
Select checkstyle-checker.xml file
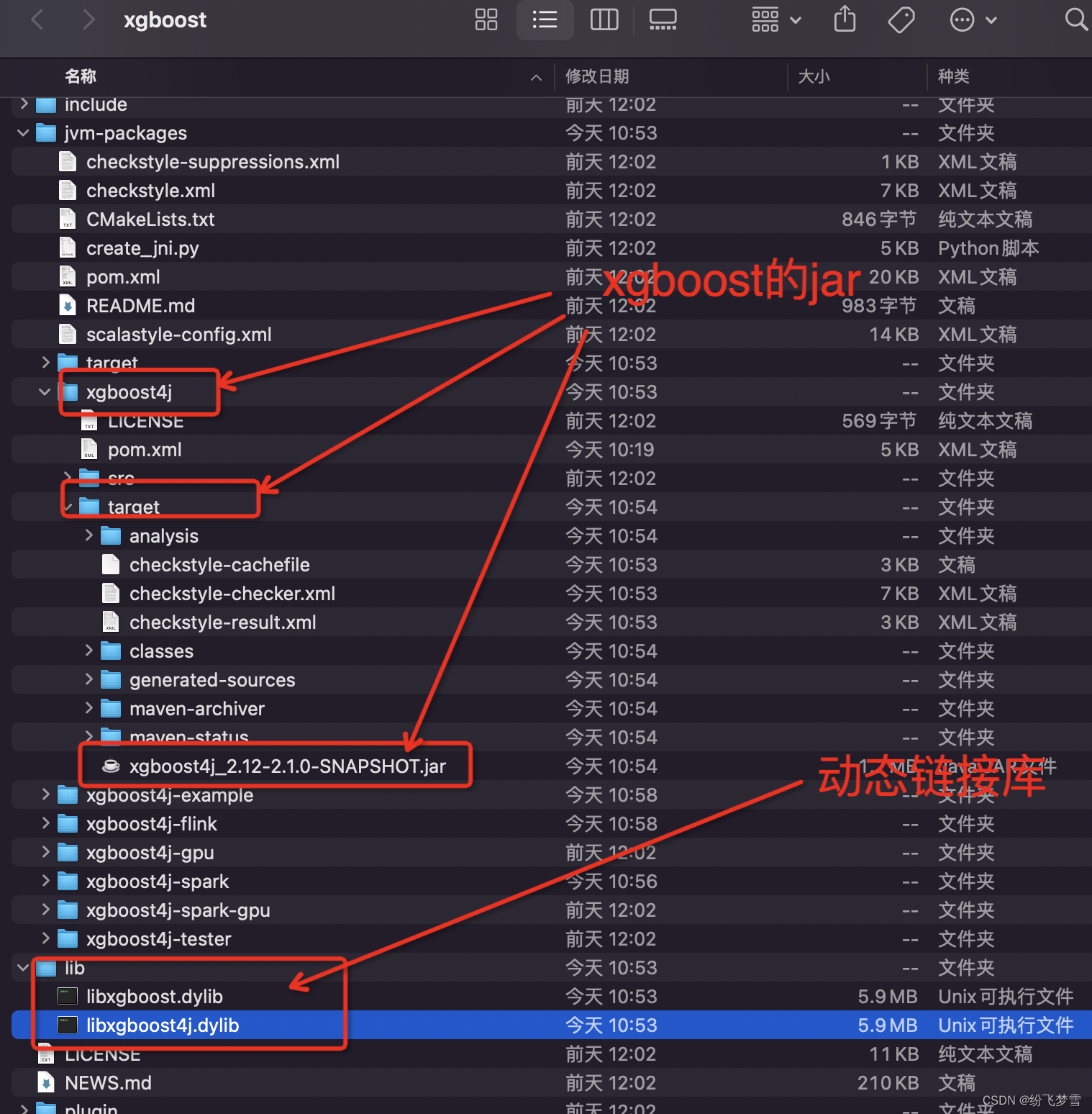tap(232, 594)
